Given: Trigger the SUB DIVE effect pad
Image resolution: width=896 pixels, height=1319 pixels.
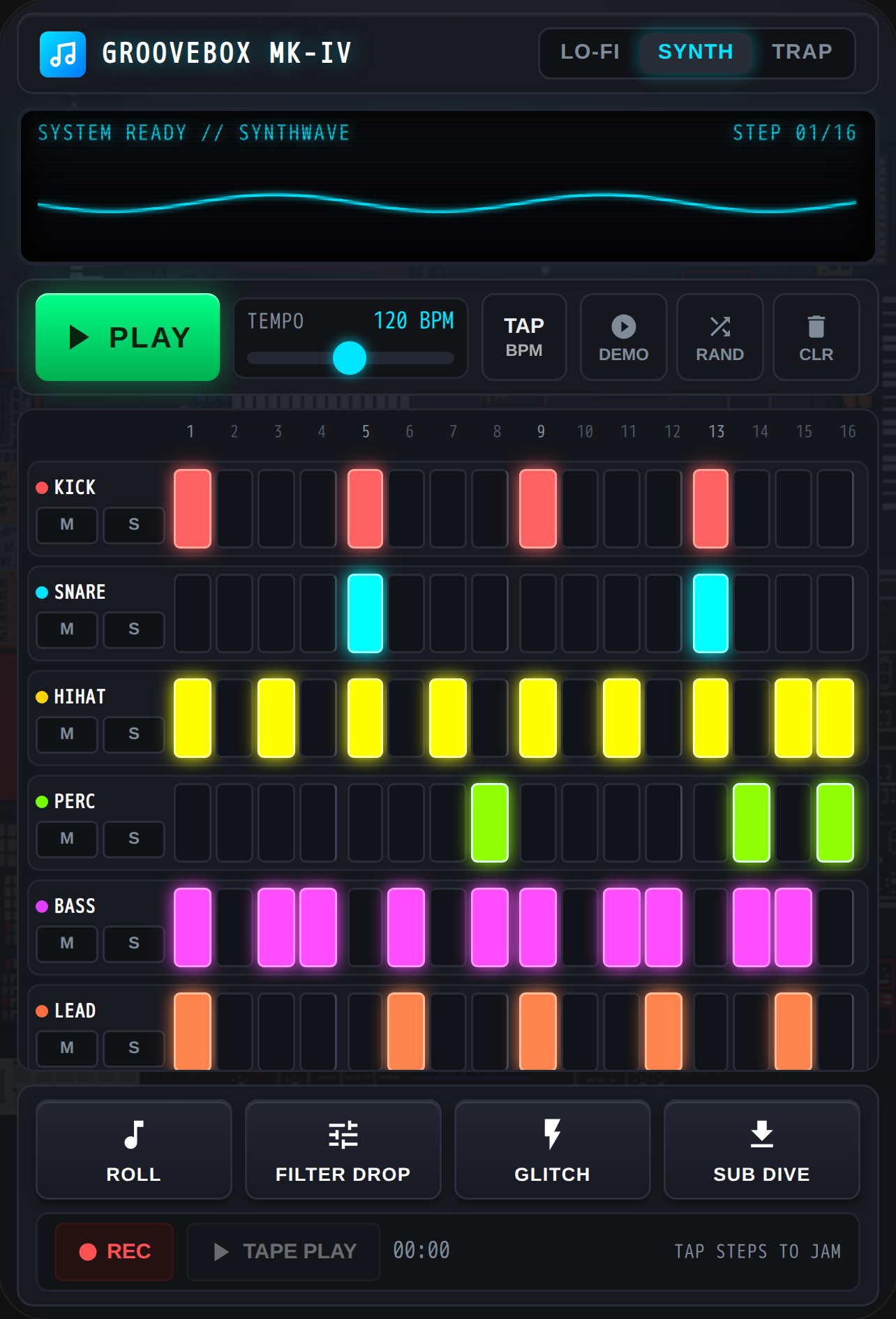Looking at the screenshot, I should (x=762, y=1149).
